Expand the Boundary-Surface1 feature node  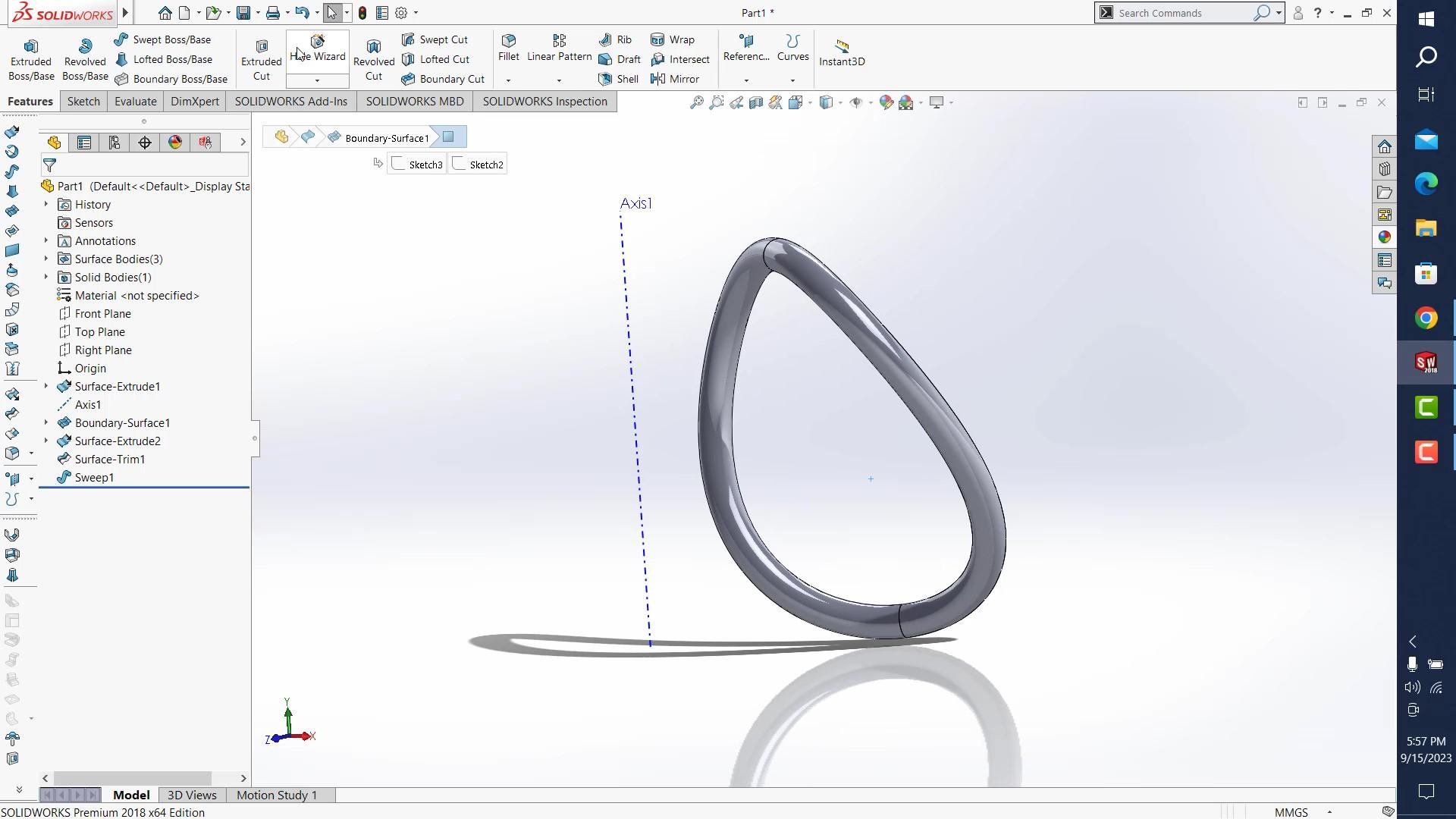(x=46, y=423)
